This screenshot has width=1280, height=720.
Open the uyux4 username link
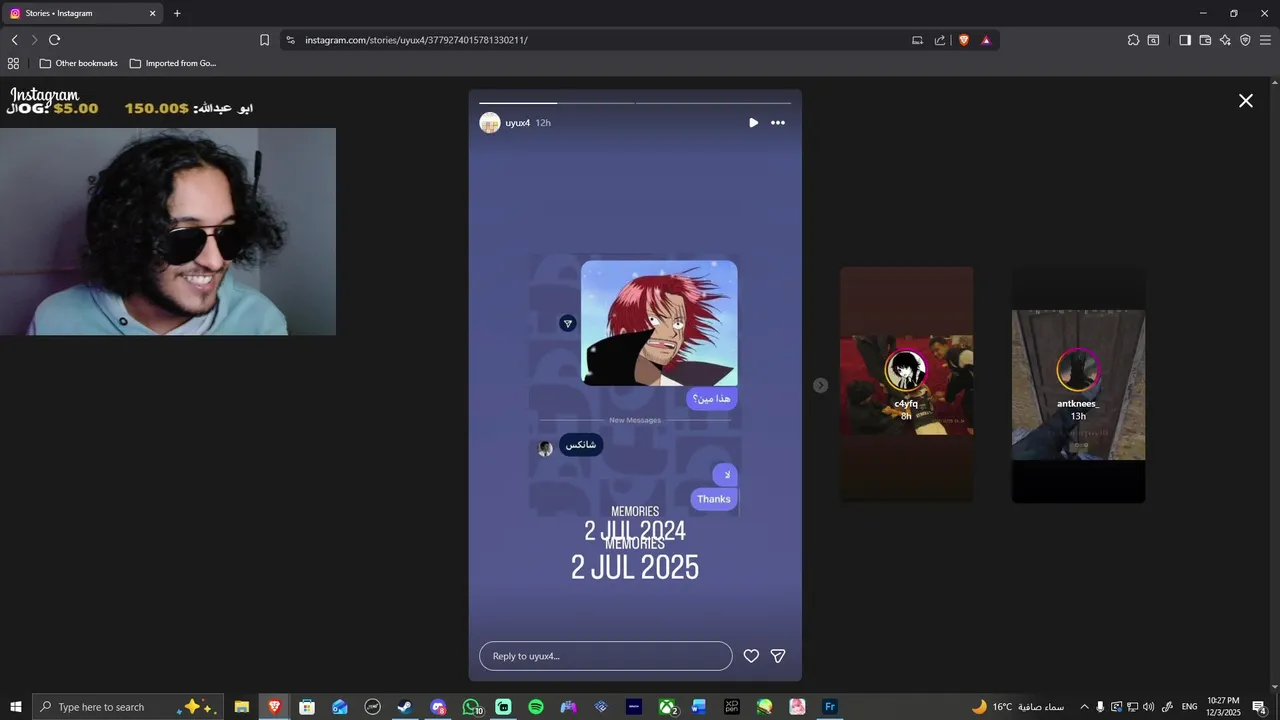[517, 123]
